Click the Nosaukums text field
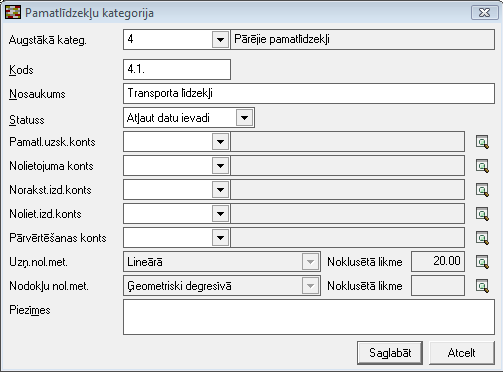This screenshot has height=373, width=503. [x=309, y=93]
